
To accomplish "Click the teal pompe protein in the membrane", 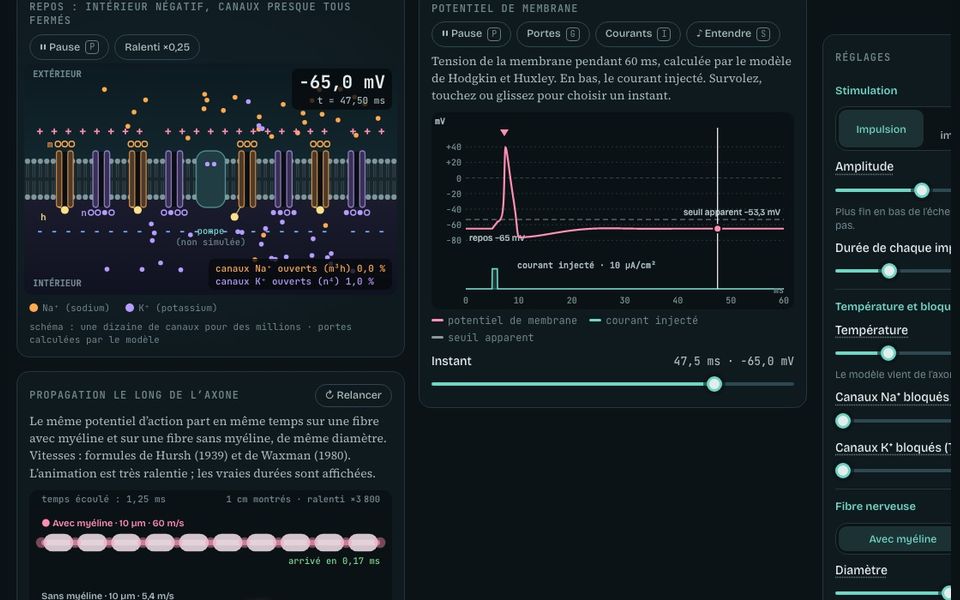I will point(211,179).
